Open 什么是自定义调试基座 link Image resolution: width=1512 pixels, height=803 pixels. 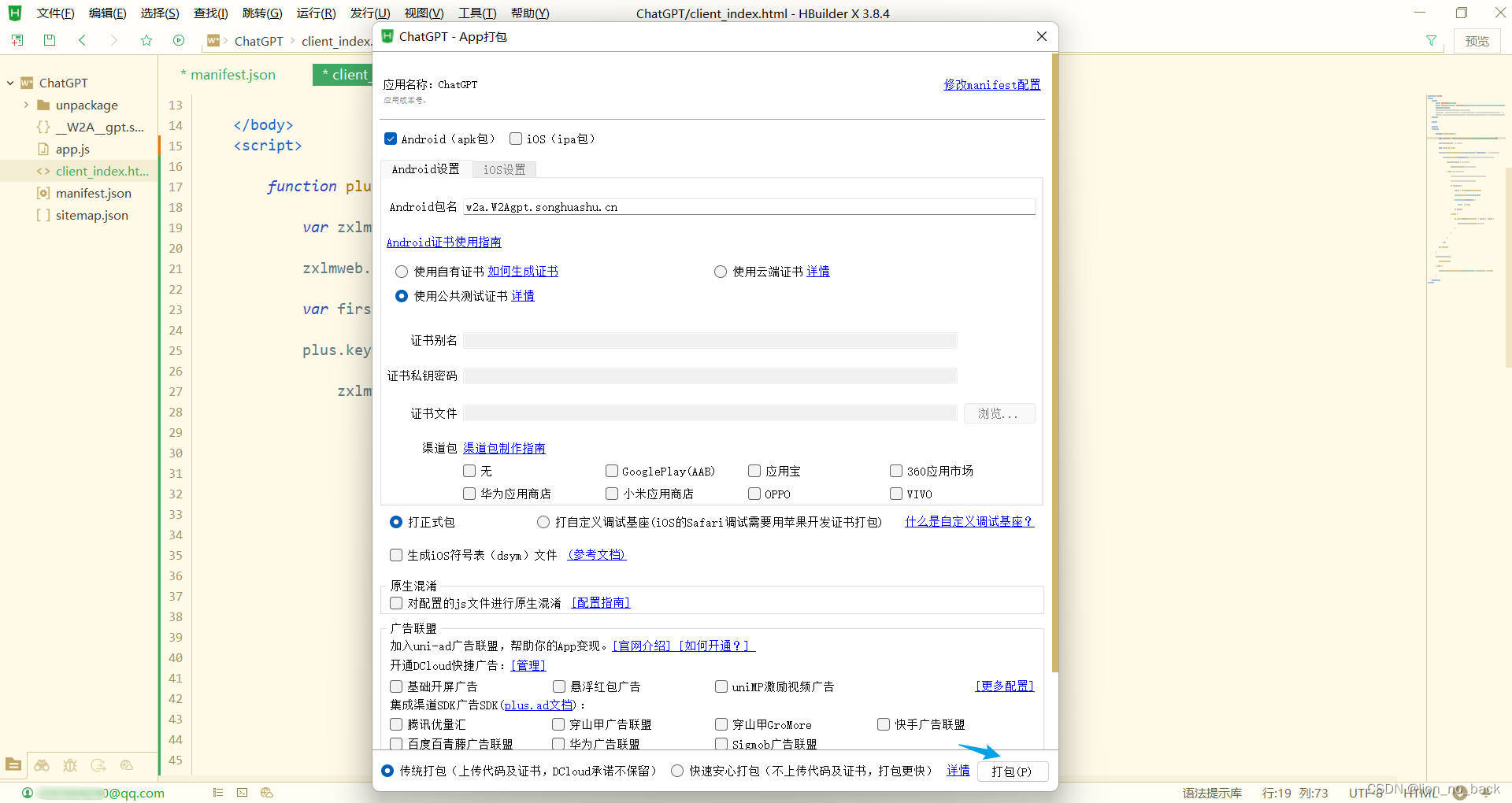pyautogui.click(x=969, y=522)
